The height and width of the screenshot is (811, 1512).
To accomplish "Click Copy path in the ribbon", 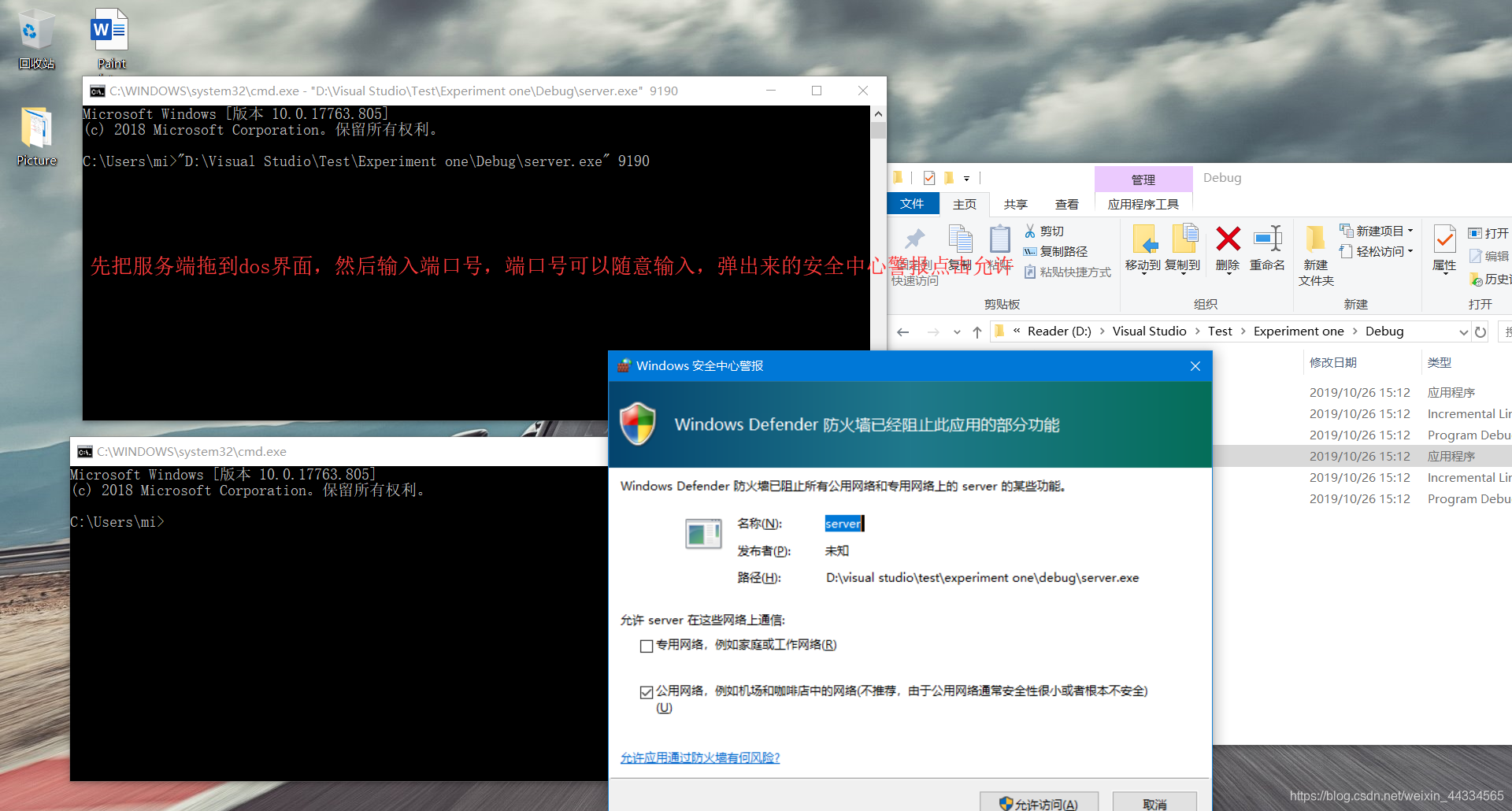I will tap(1055, 251).
